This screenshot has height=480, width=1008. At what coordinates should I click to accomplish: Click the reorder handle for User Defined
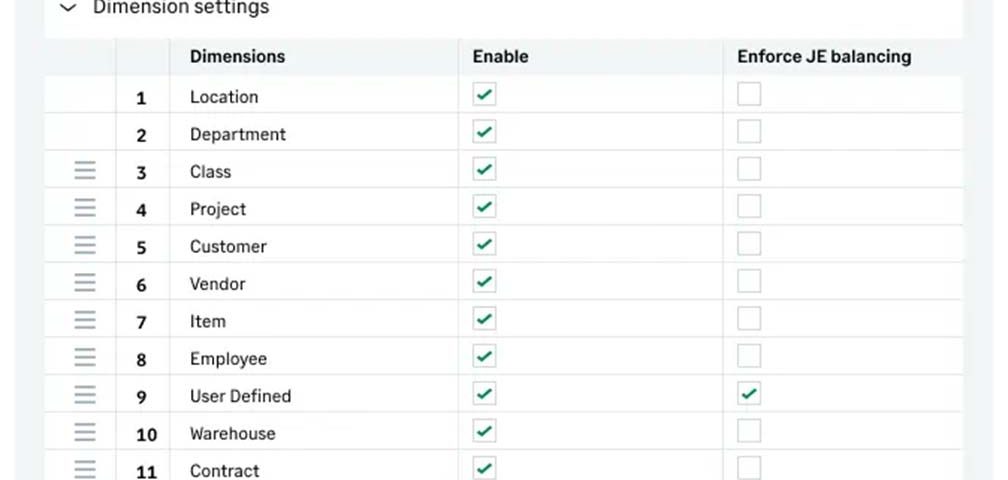click(85, 395)
